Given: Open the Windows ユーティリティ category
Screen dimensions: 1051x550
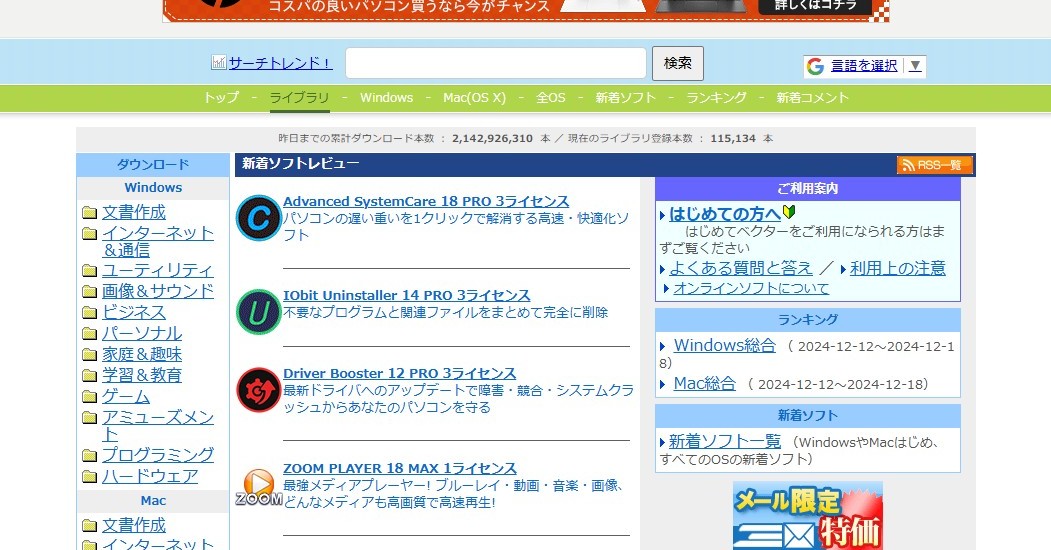Looking at the screenshot, I should (157, 270).
